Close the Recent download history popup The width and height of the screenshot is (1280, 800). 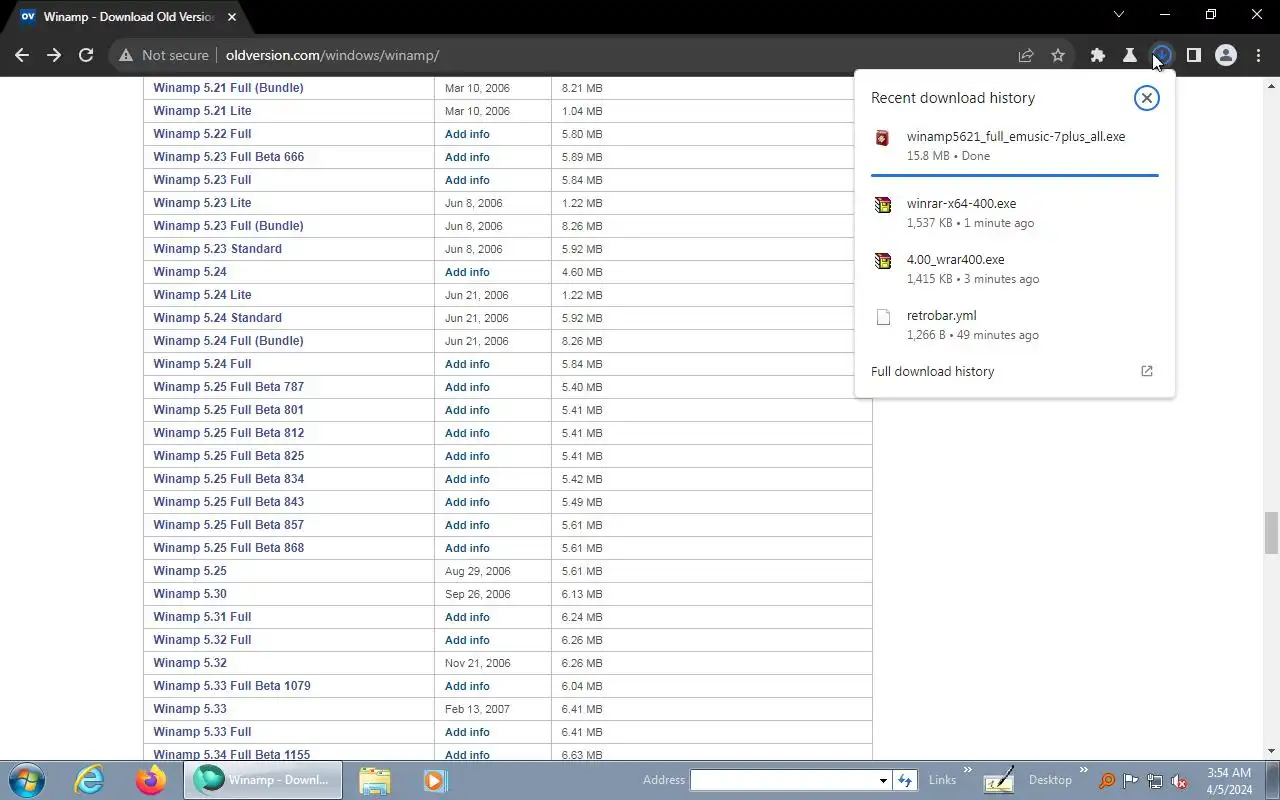point(1147,98)
